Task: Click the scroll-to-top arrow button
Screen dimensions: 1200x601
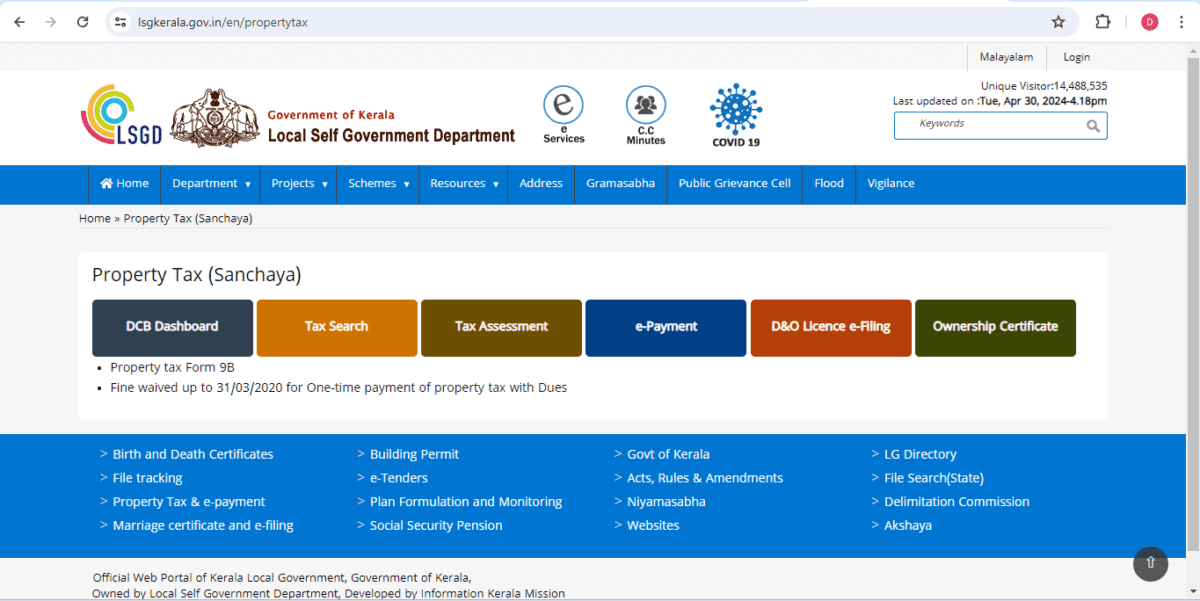Action: [1150, 563]
